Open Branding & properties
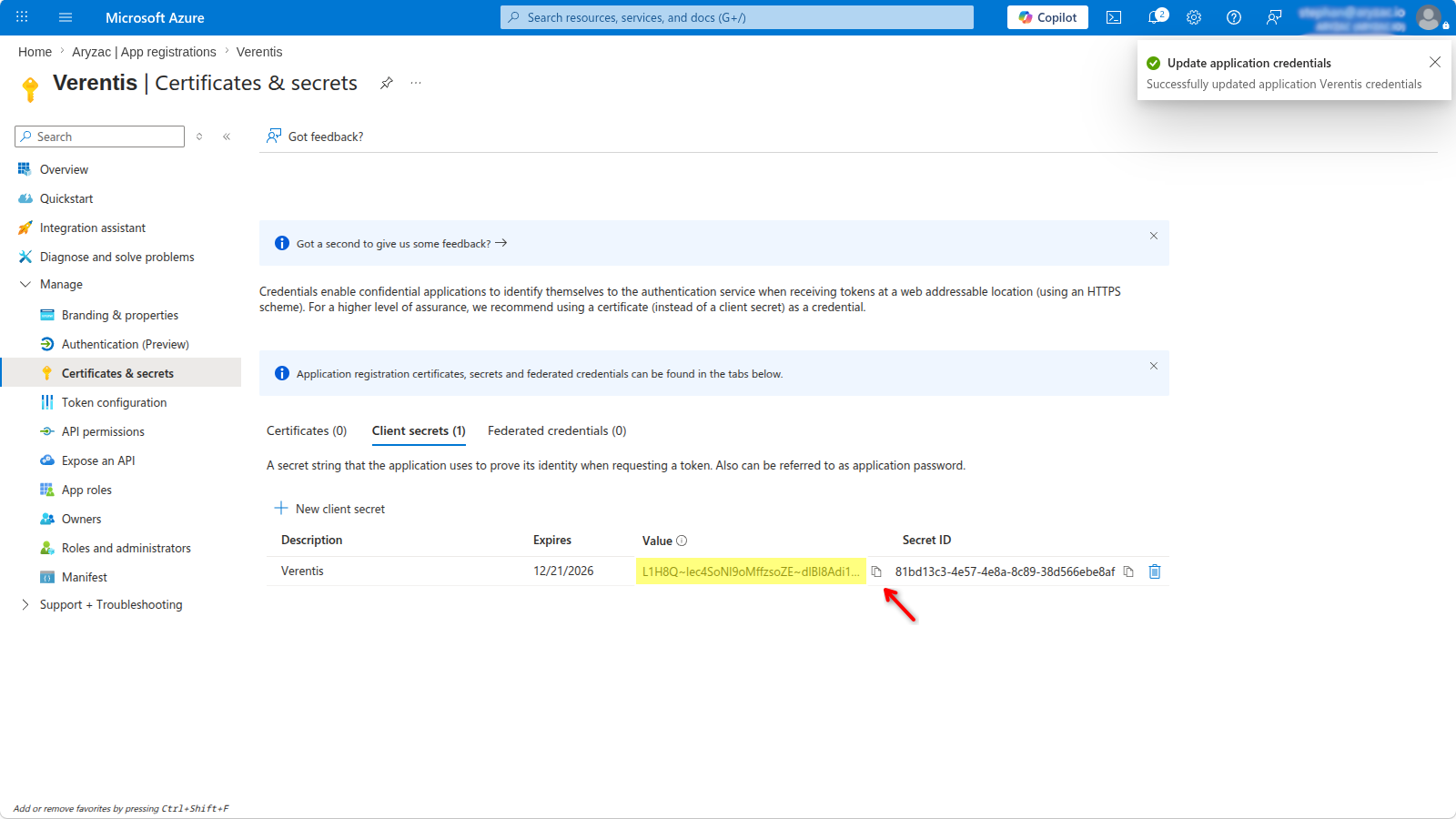The height and width of the screenshot is (819, 1456). [122, 315]
